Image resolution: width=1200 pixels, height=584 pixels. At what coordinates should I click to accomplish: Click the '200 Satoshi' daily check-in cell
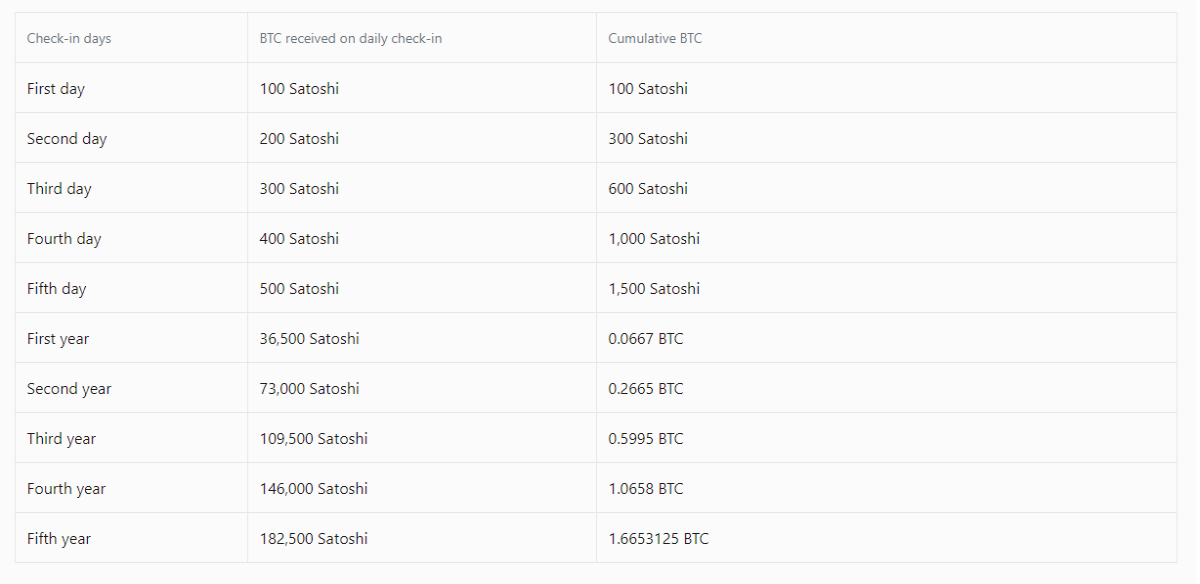299,138
